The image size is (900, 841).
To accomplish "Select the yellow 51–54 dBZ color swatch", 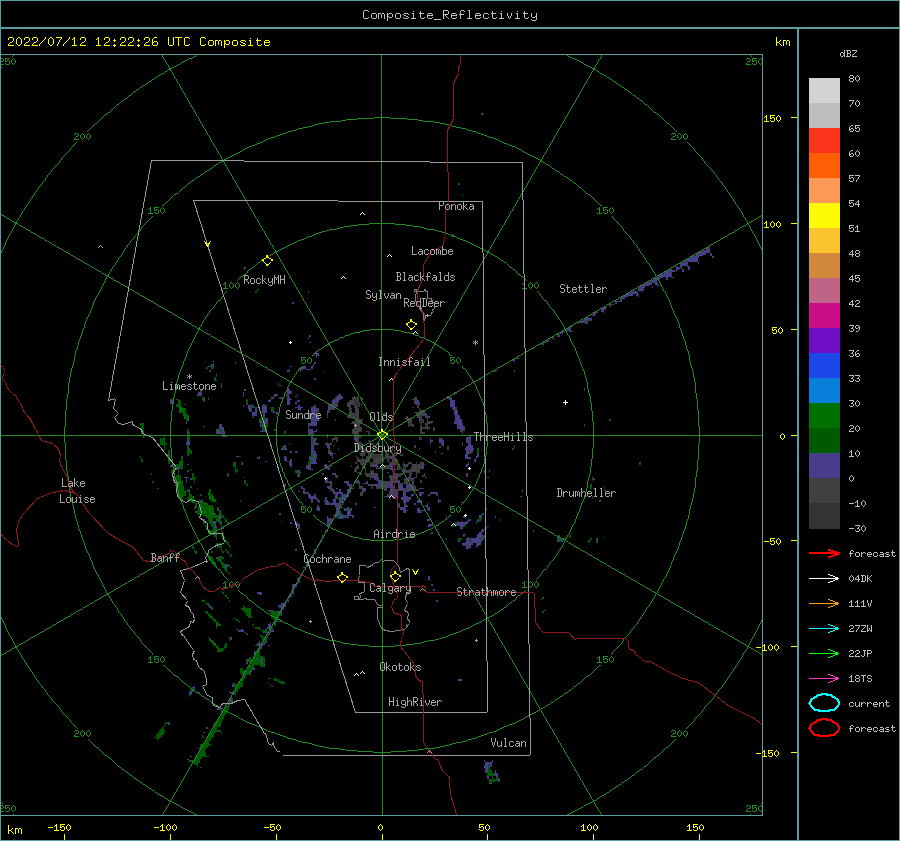I will (x=824, y=216).
